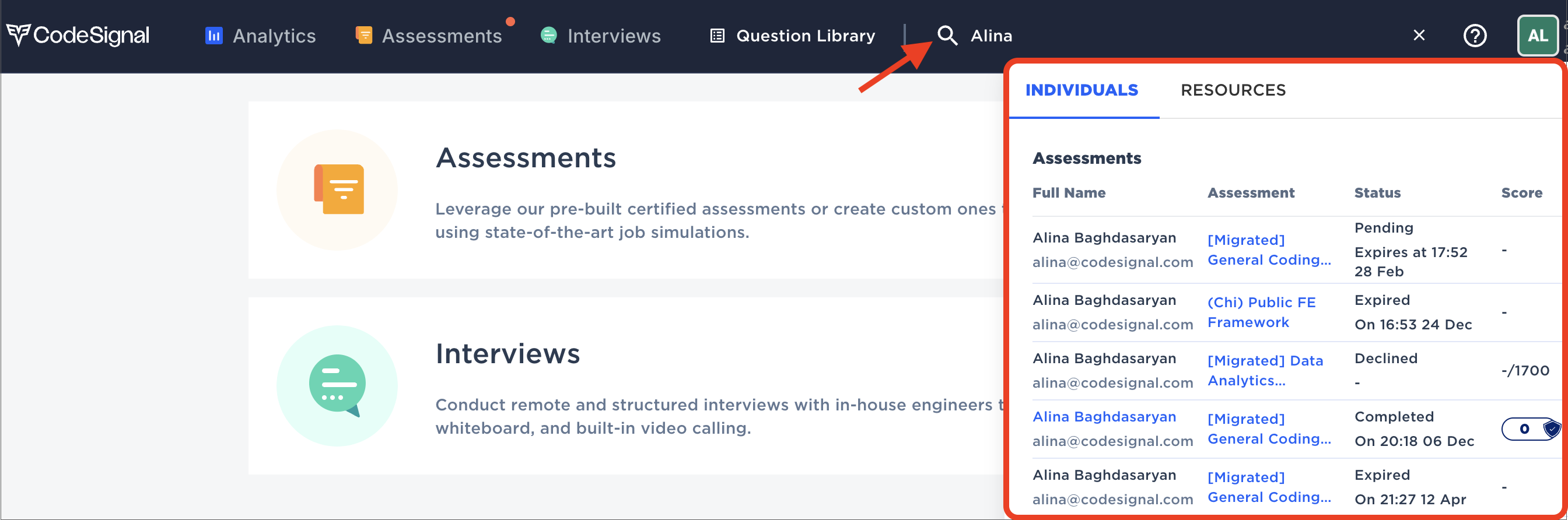Open the Analytics bar chart icon

coord(213,36)
